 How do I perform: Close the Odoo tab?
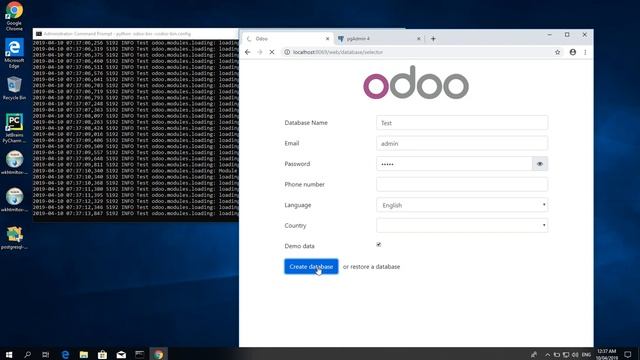click(x=327, y=39)
